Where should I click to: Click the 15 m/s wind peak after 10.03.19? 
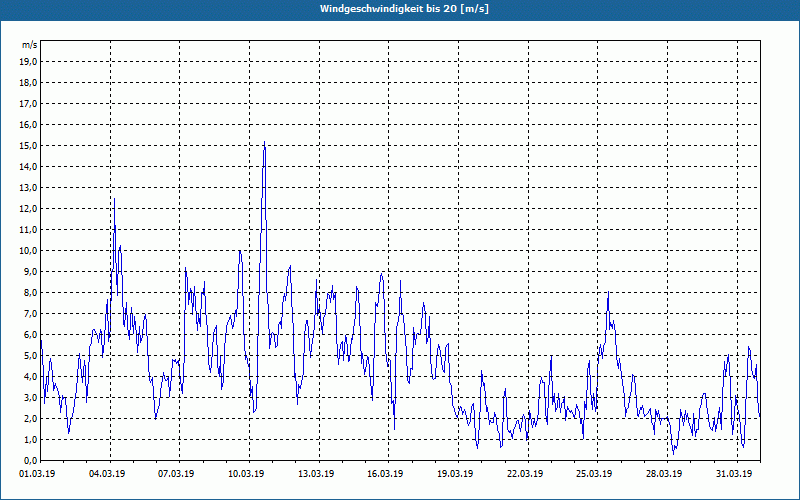[264, 142]
